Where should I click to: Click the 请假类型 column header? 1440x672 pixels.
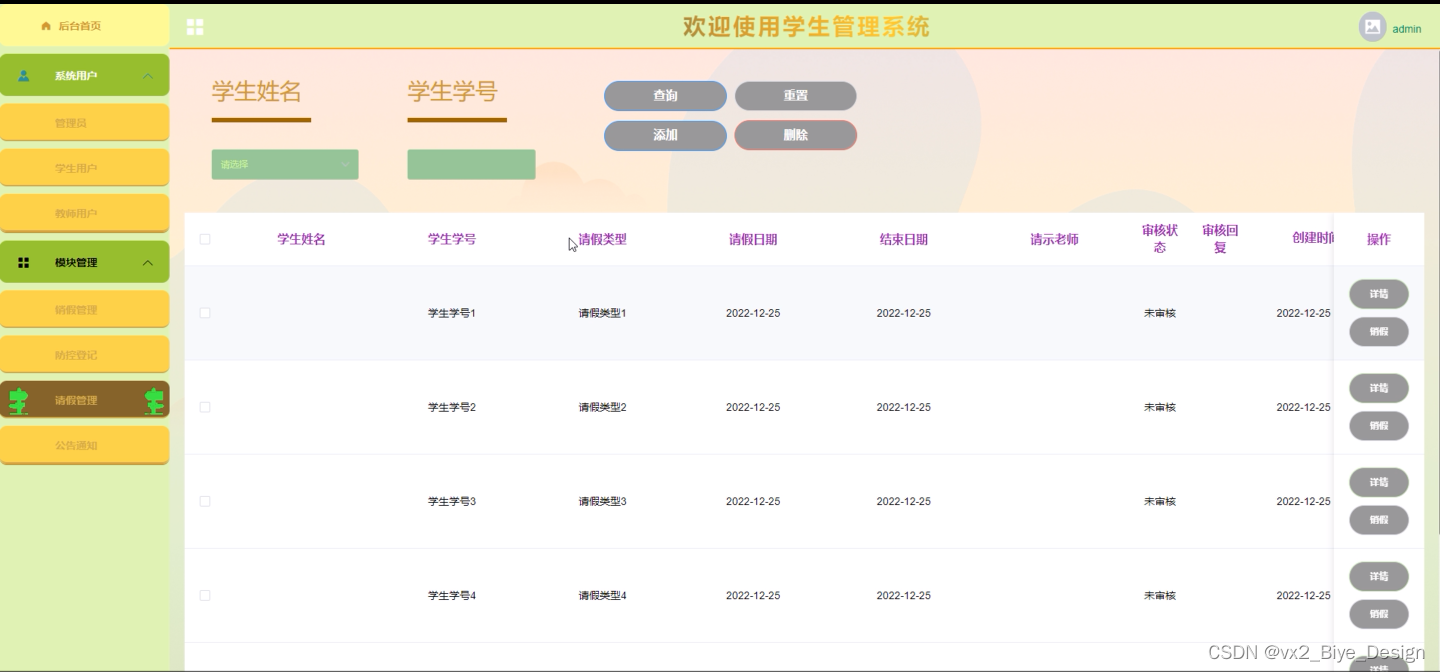pos(603,239)
